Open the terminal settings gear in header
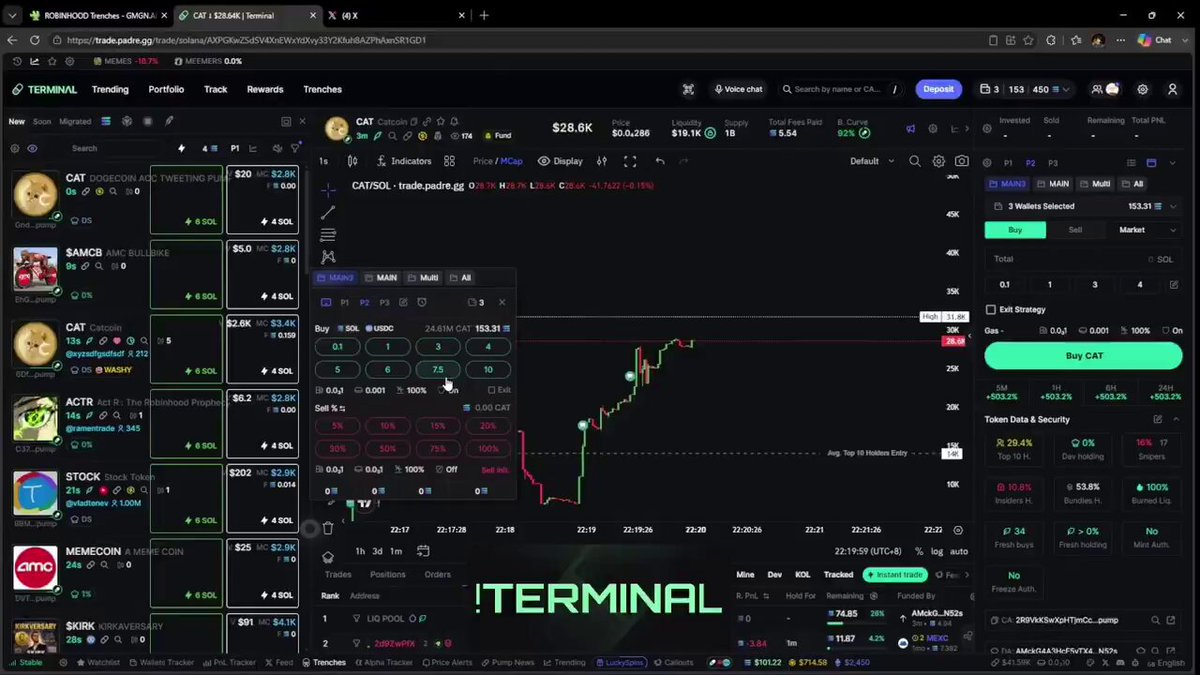 [1143, 89]
